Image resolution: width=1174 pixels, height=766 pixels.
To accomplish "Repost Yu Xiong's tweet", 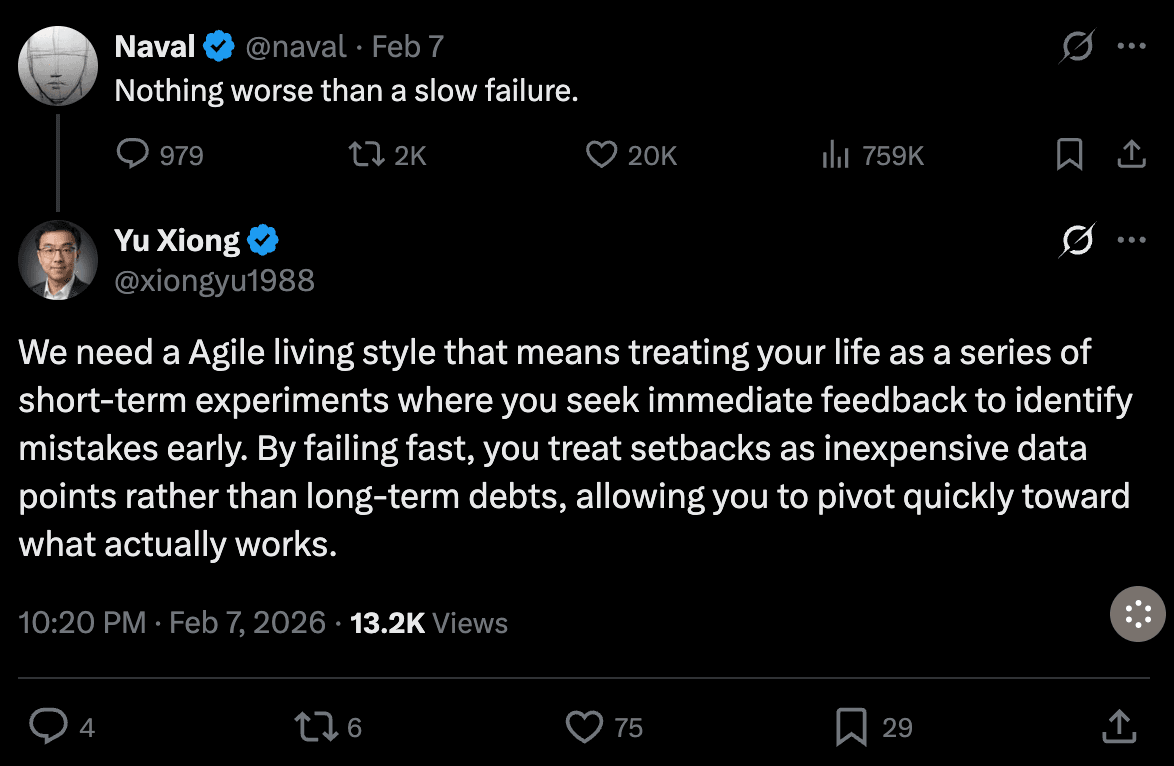I will [315, 727].
